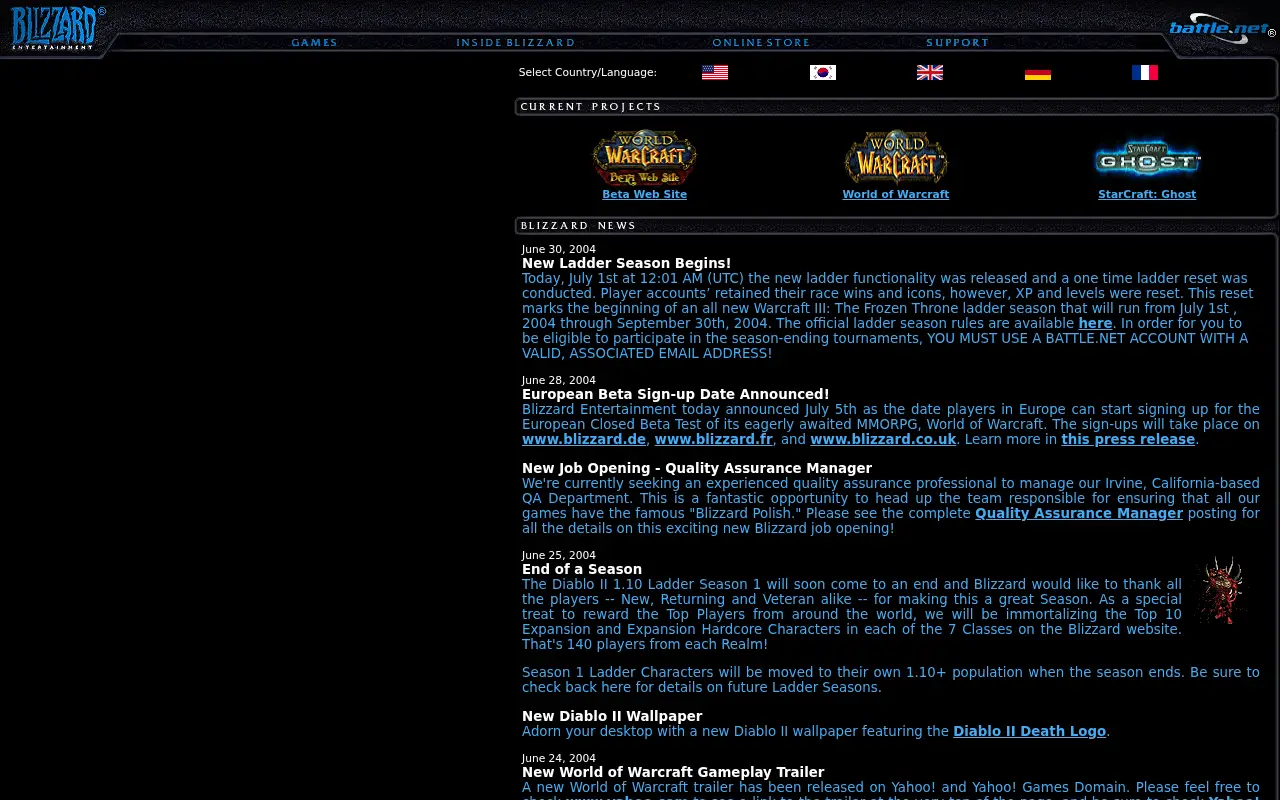Click the 'Select Country/Language:' label
Screen dimensions: 1280x800
588,72
